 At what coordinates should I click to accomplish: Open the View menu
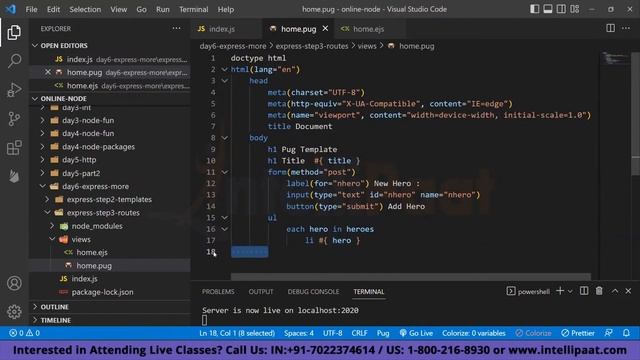click(x=118, y=9)
